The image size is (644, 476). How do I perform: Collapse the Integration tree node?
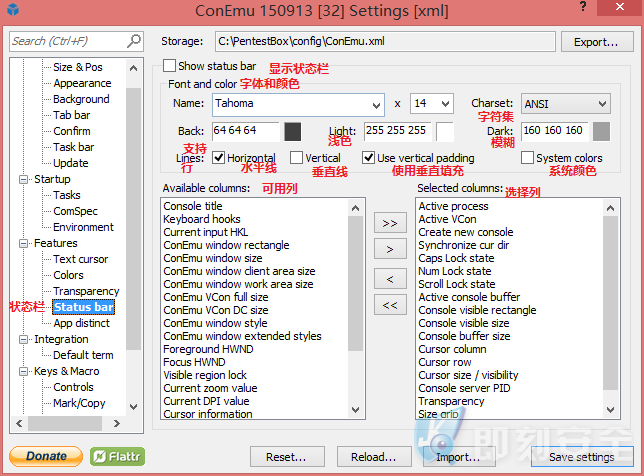point(24,340)
